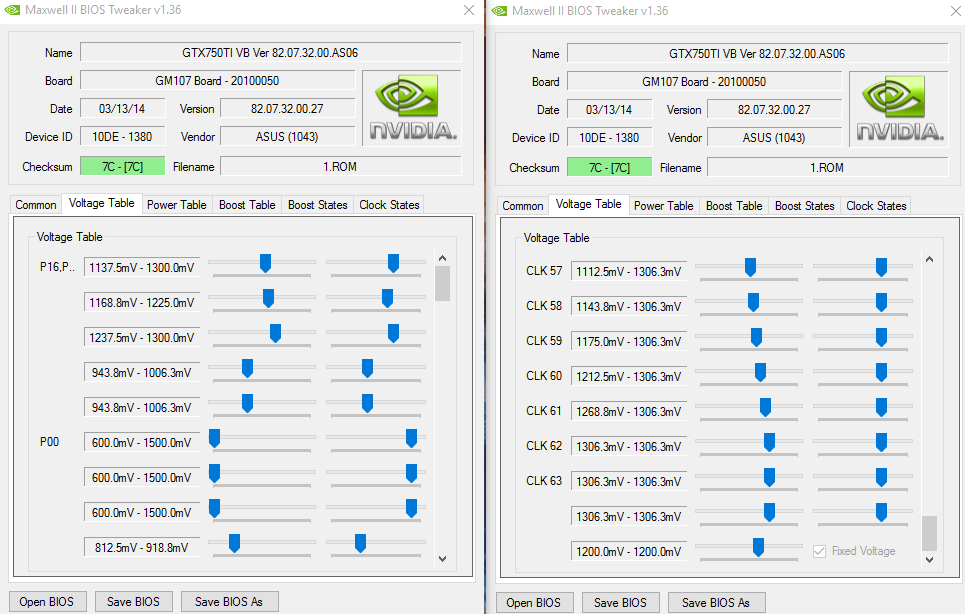Click green Checksum field in right window
The height and width of the screenshot is (614, 965).
609,168
